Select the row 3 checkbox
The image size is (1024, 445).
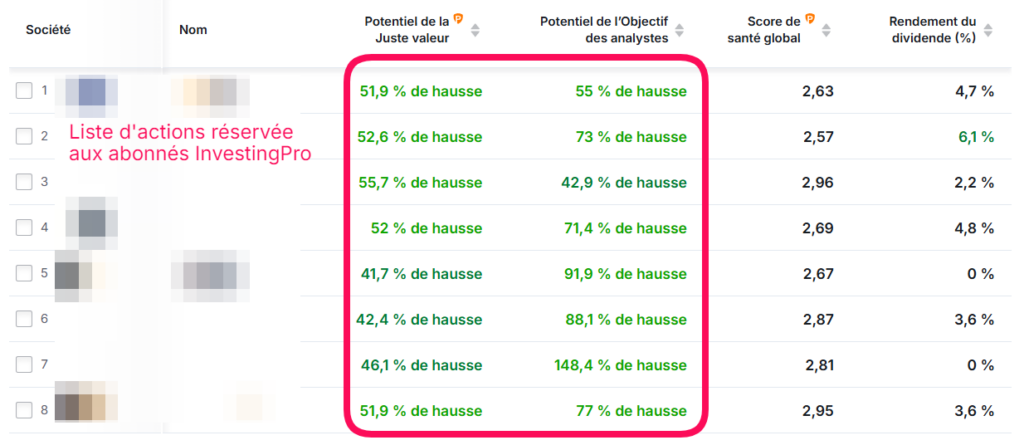coord(24,182)
